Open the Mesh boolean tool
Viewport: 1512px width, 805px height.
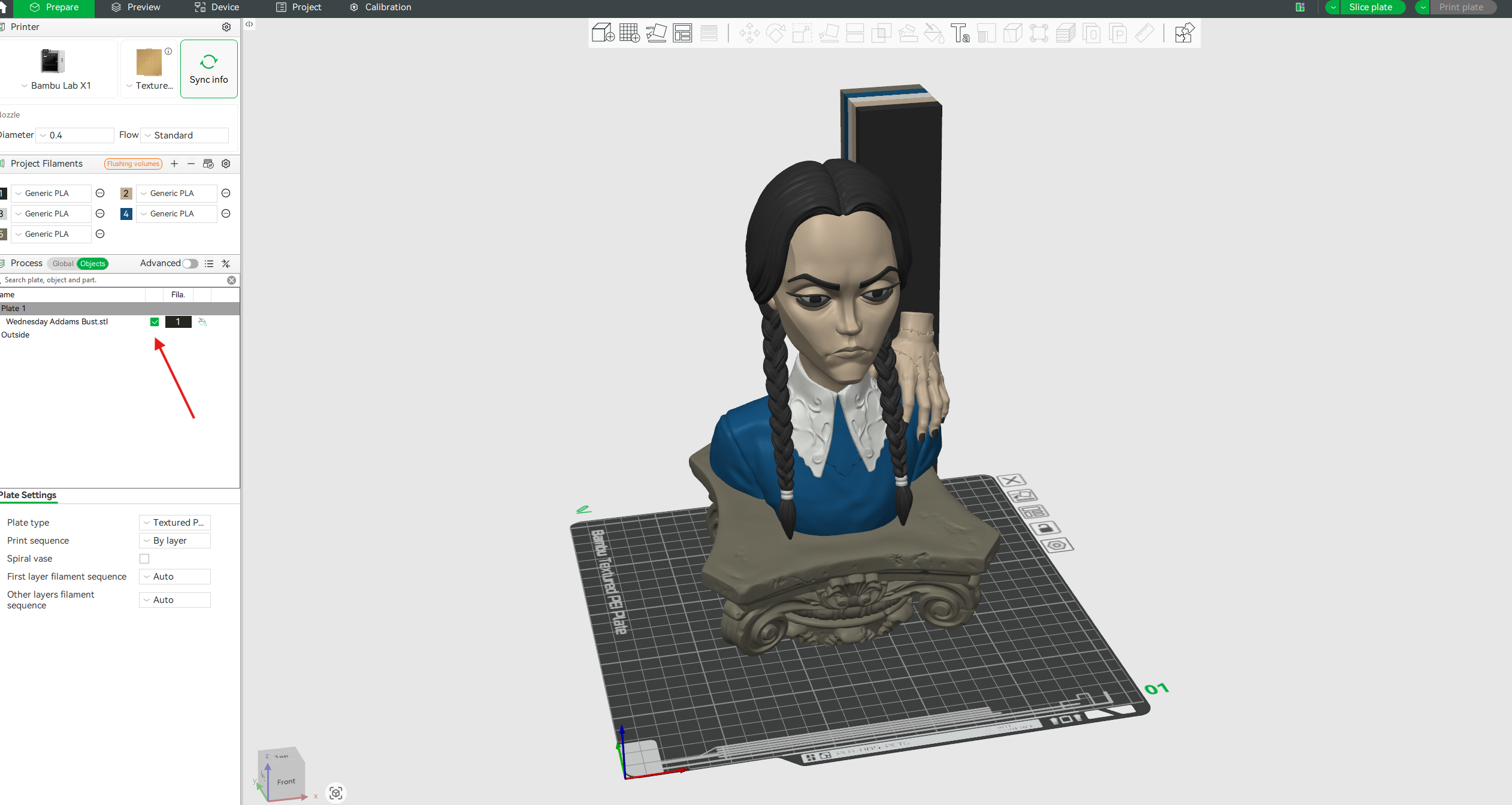click(x=881, y=33)
